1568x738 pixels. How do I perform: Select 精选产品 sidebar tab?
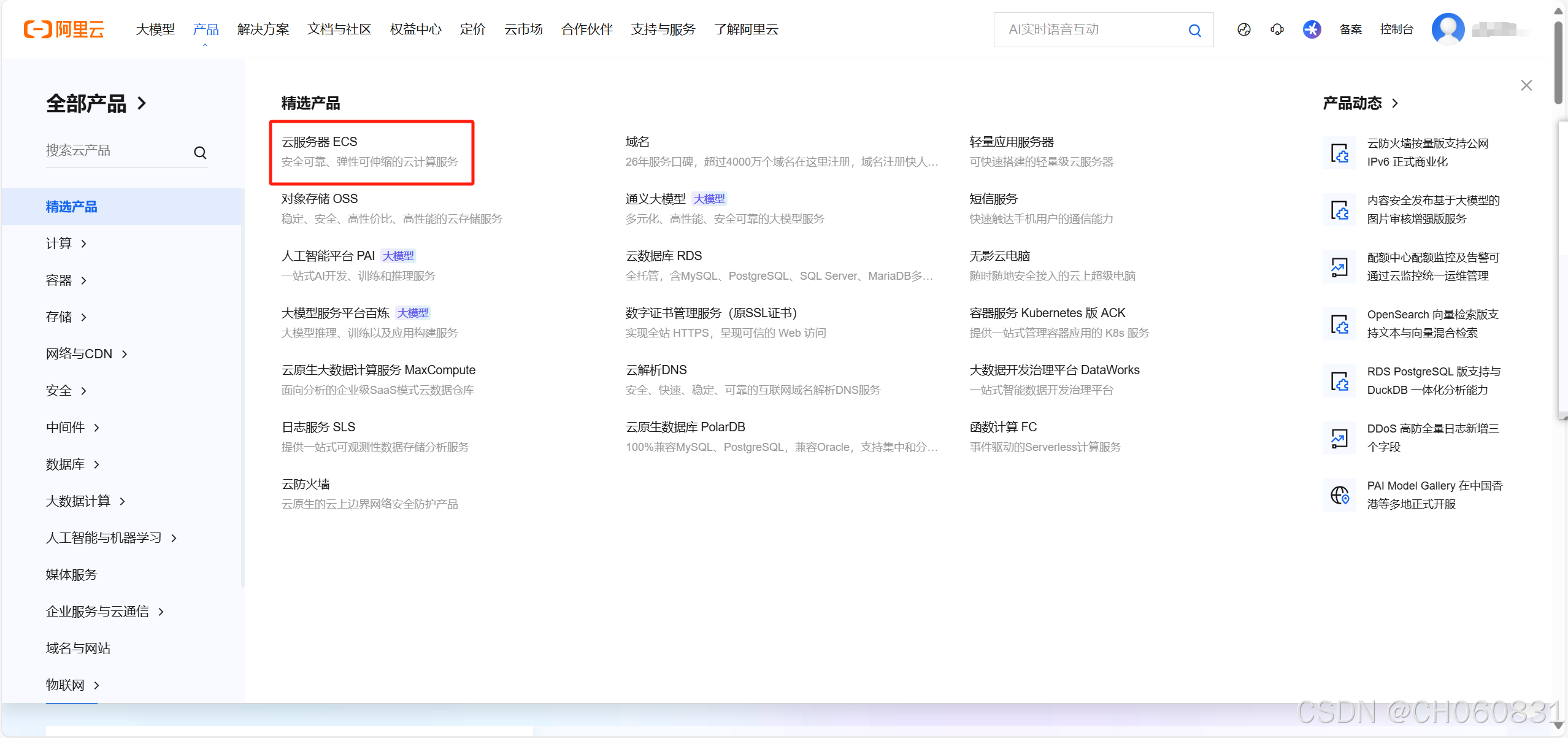click(x=72, y=207)
